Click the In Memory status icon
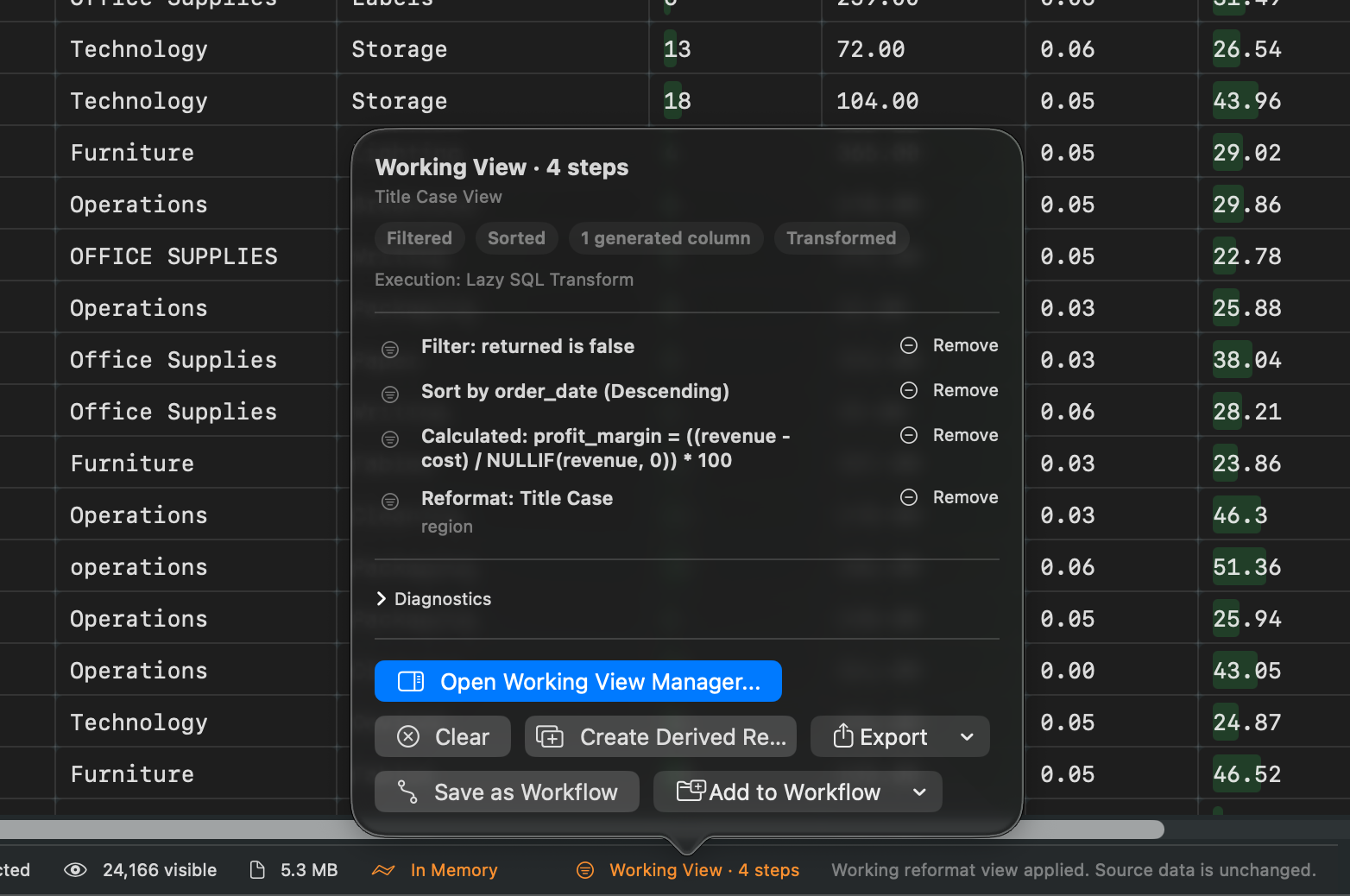1350x896 pixels. pos(383,870)
